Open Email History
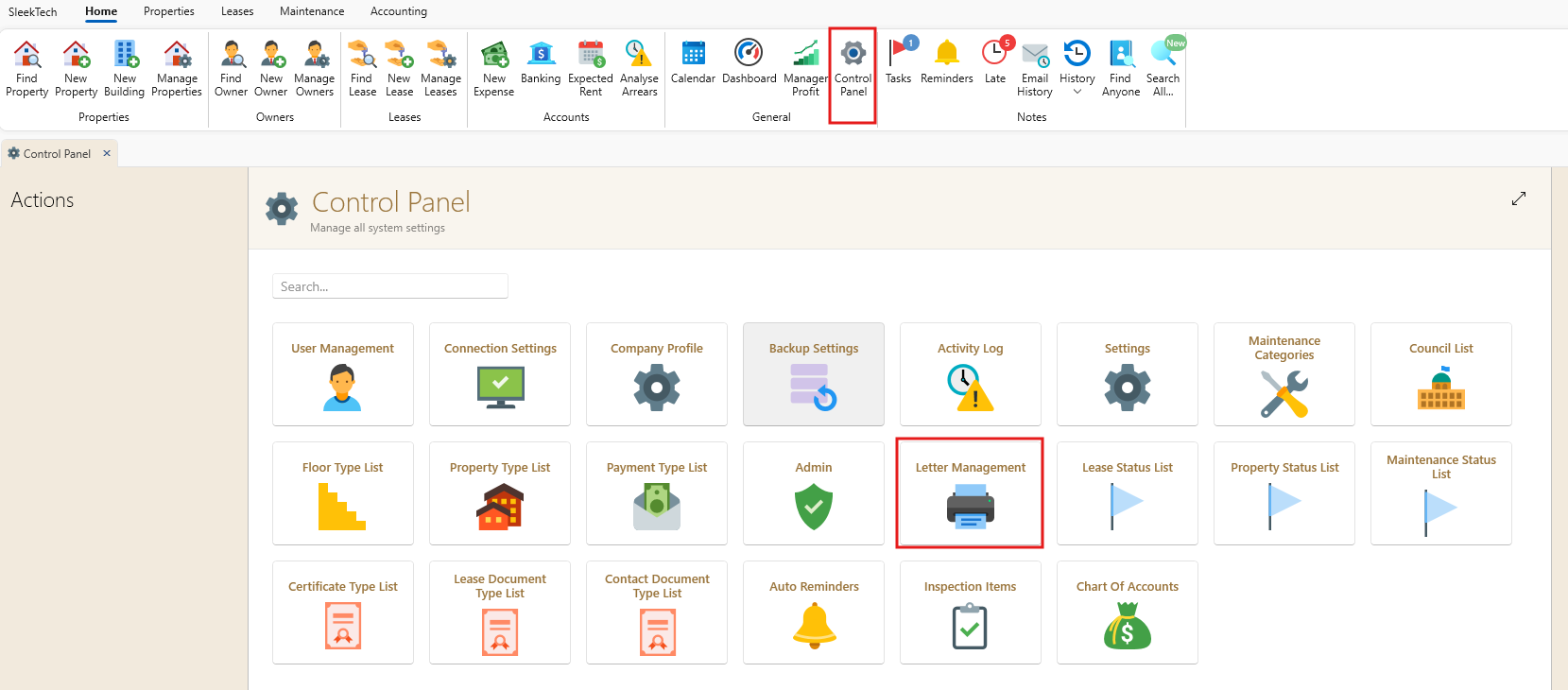The width and height of the screenshot is (1568, 690). 1035,69
